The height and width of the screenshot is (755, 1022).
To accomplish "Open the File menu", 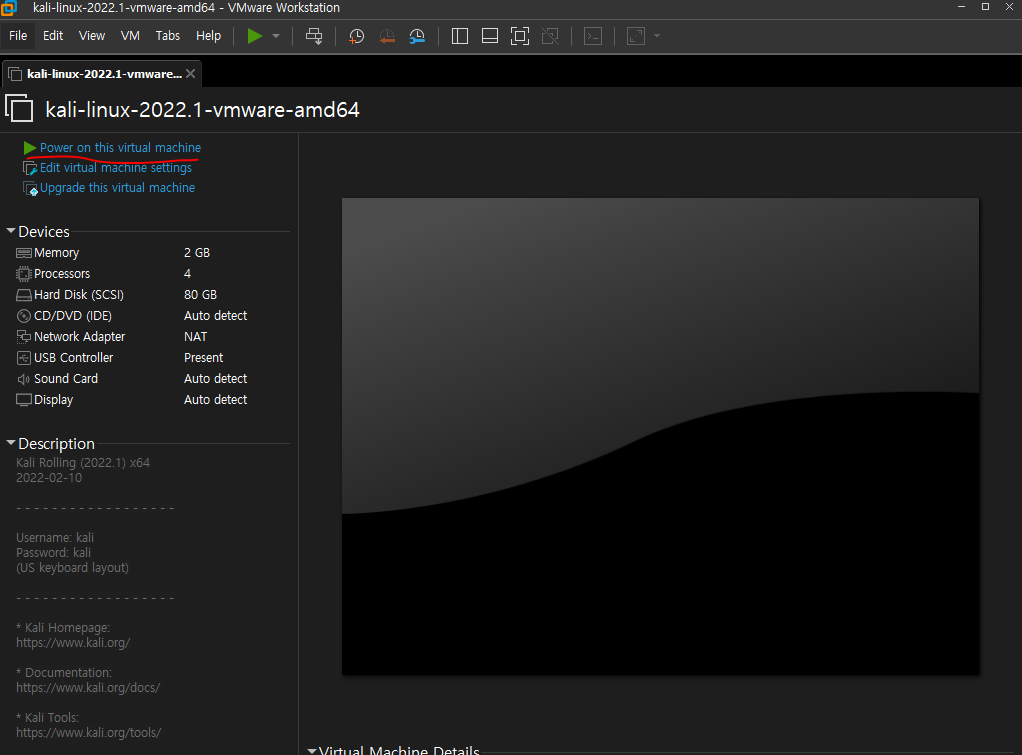I will coord(18,36).
